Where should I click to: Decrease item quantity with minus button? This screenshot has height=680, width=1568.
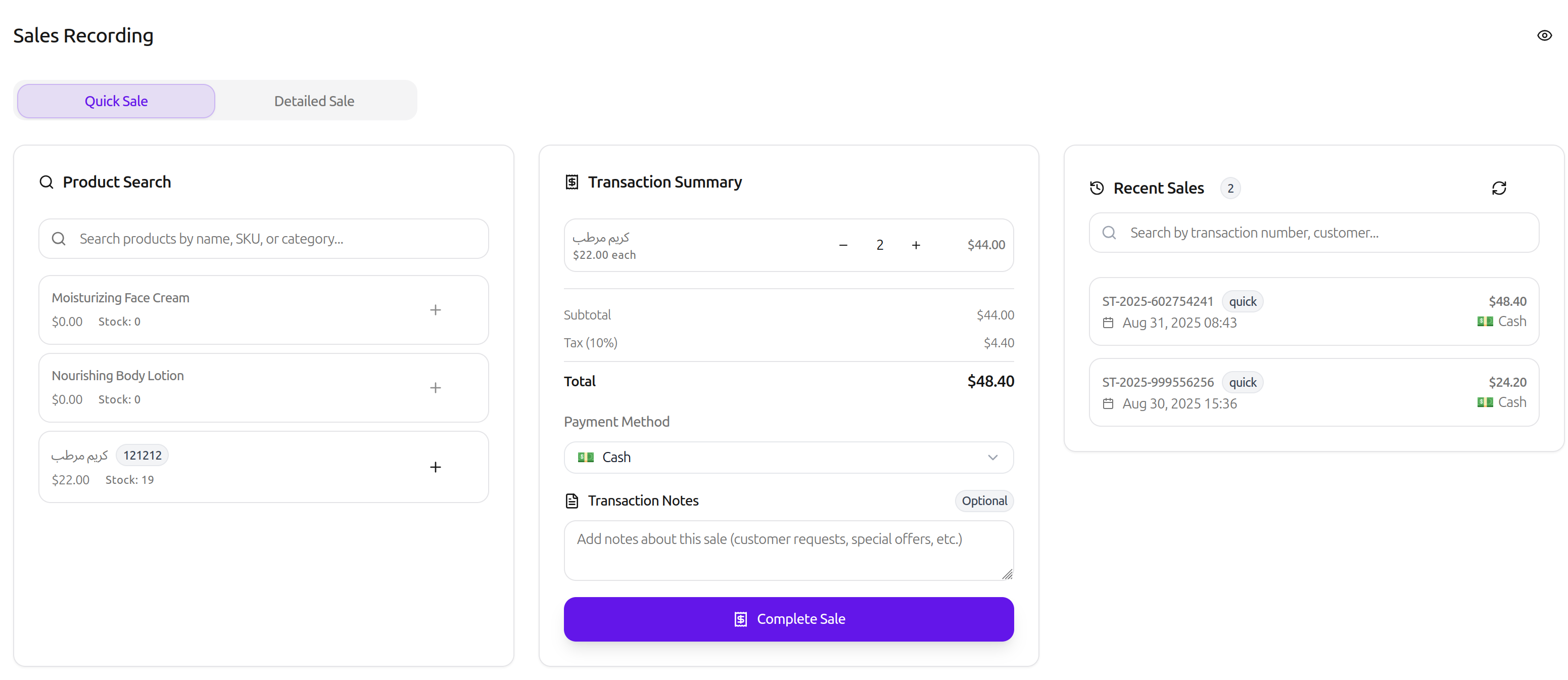click(843, 245)
